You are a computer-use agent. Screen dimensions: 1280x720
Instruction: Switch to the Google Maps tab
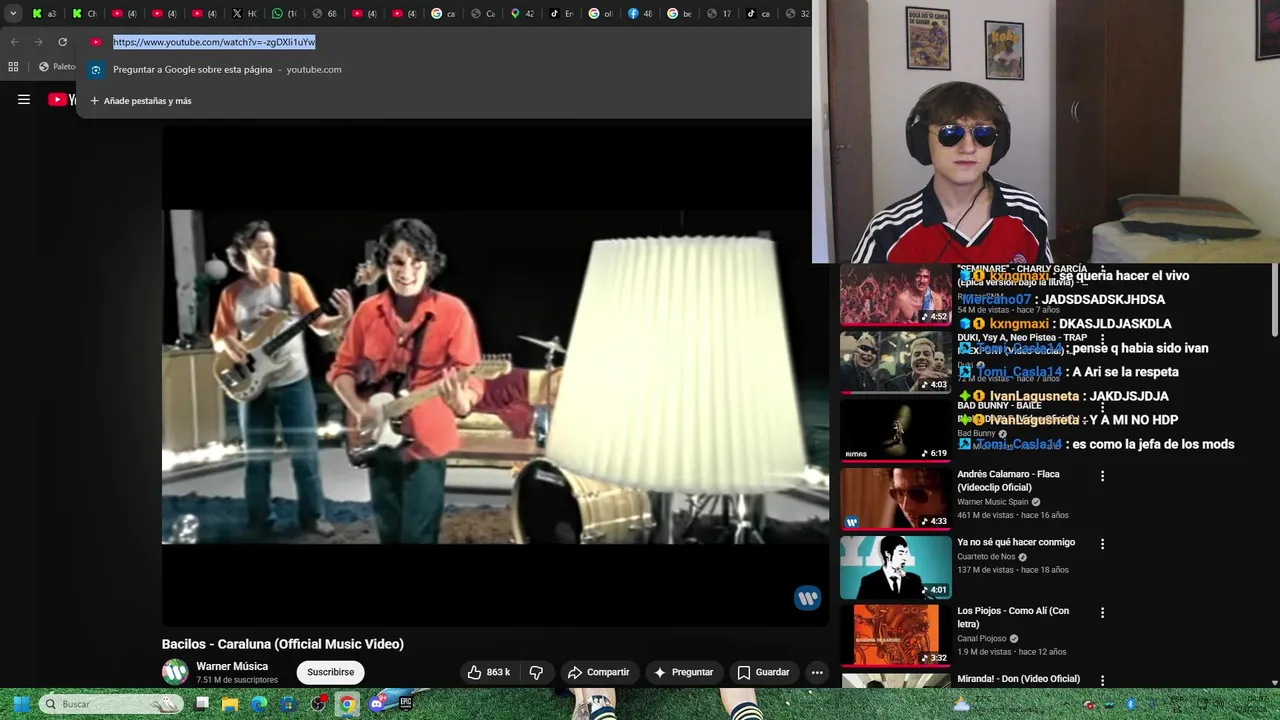point(522,13)
